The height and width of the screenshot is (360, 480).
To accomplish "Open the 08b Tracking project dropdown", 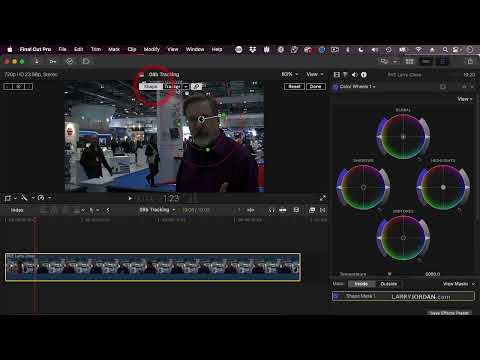I will 157,210.
